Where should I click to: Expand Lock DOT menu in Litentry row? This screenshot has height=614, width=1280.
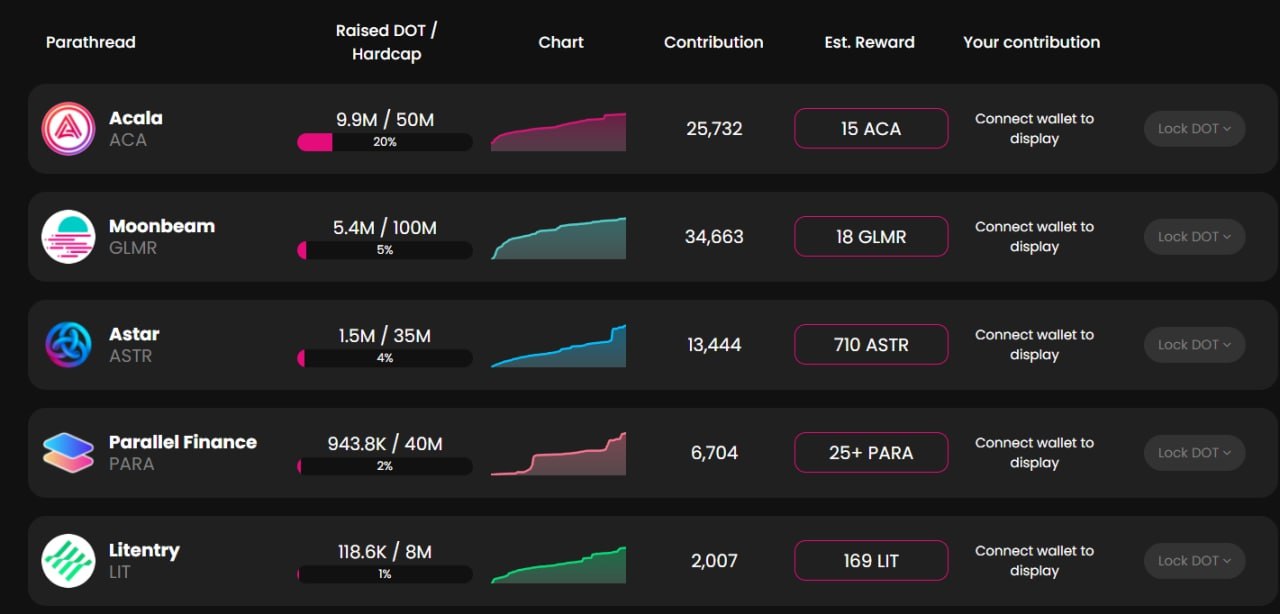1195,561
